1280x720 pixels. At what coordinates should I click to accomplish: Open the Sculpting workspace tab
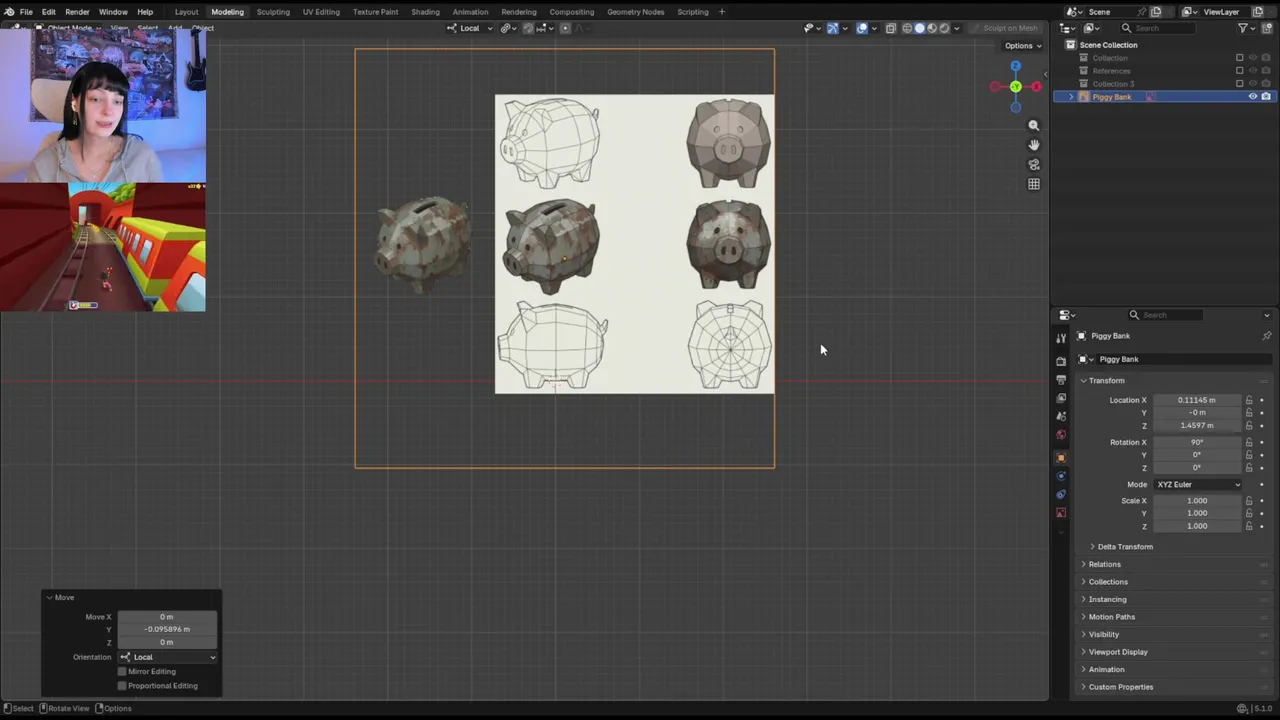[273, 12]
